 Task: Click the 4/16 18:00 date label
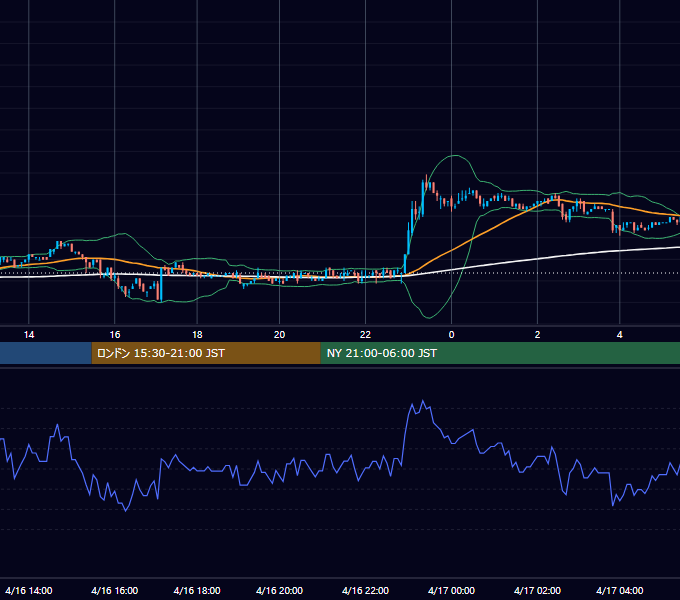click(x=197, y=590)
